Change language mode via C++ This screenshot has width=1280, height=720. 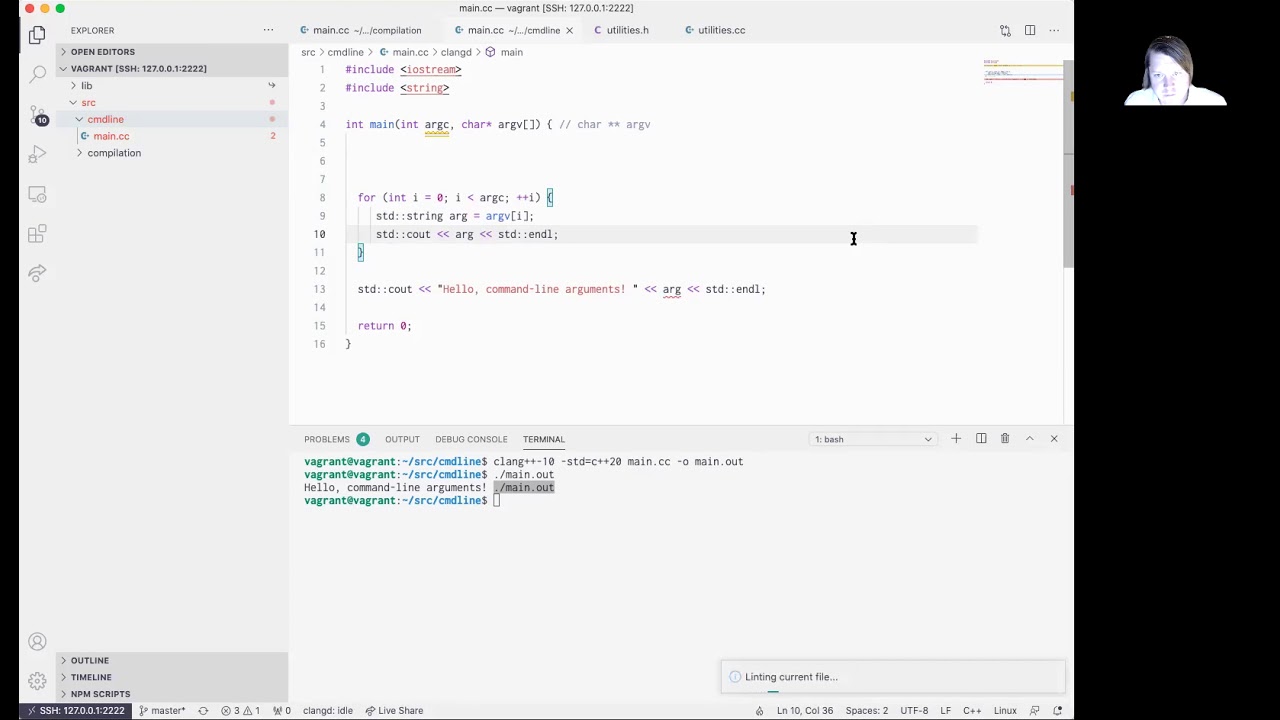pyautogui.click(x=972, y=711)
